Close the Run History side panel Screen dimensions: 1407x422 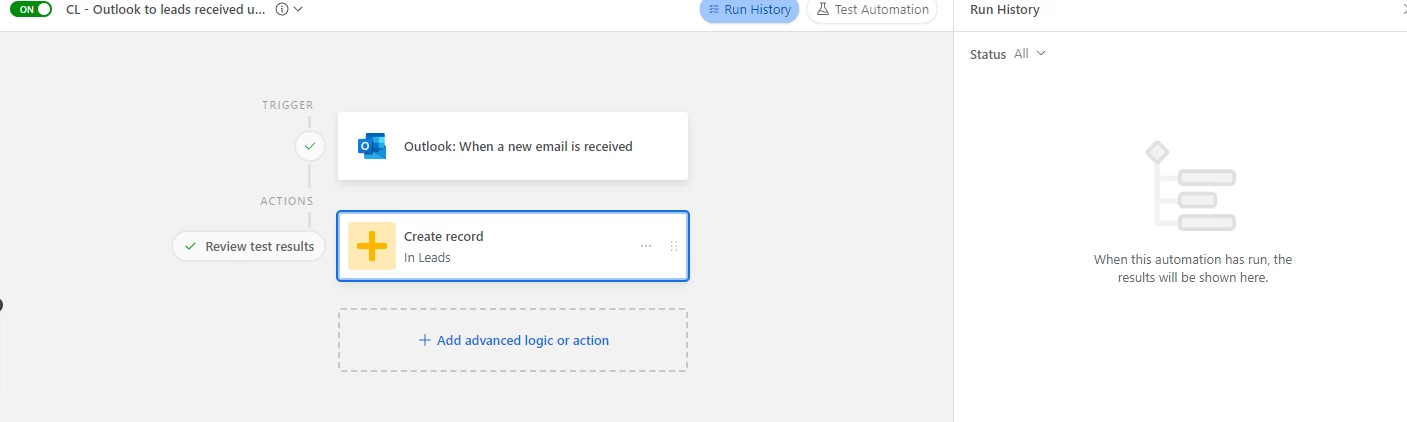pyautogui.click(x=1402, y=9)
